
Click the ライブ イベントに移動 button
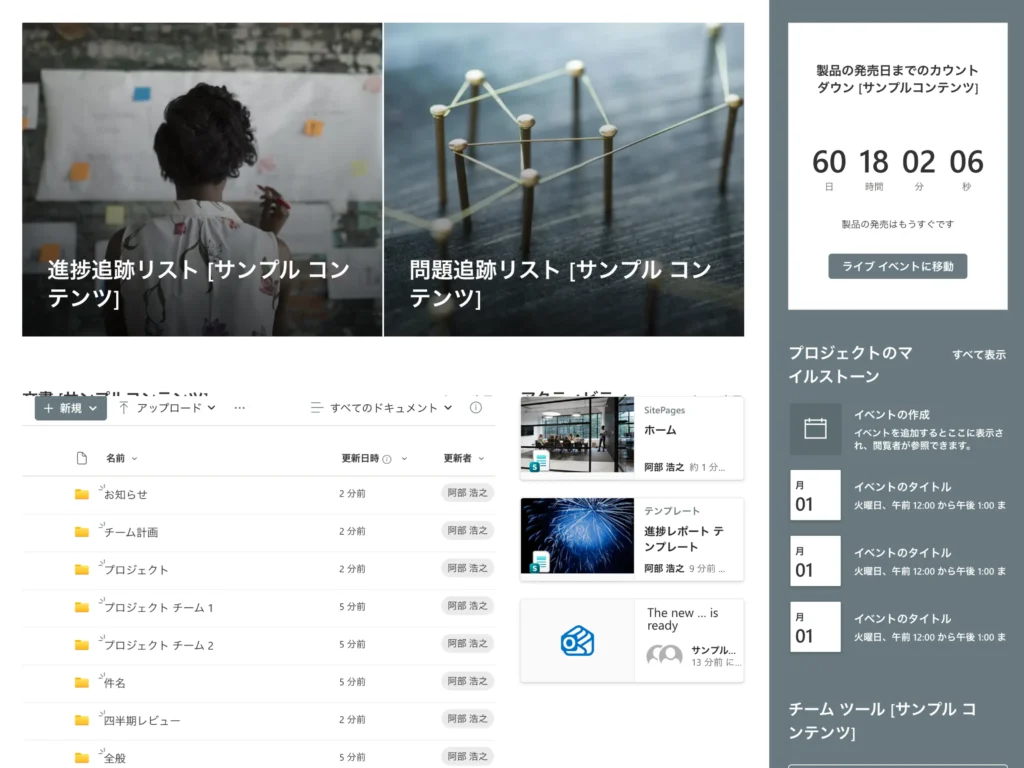coord(897,266)
